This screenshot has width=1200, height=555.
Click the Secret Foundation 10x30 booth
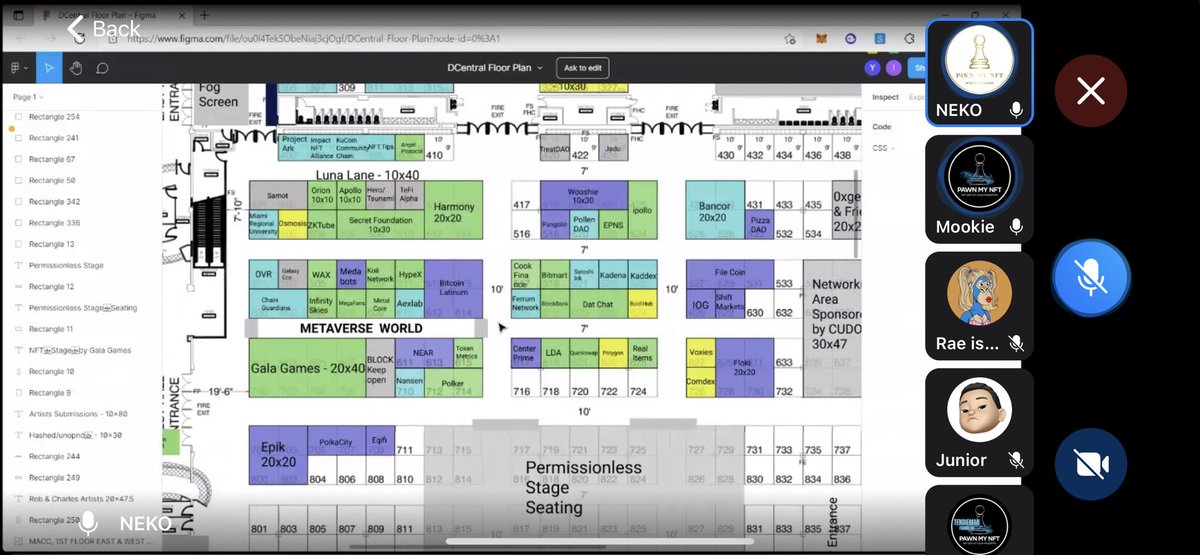[x=381, y=225]
